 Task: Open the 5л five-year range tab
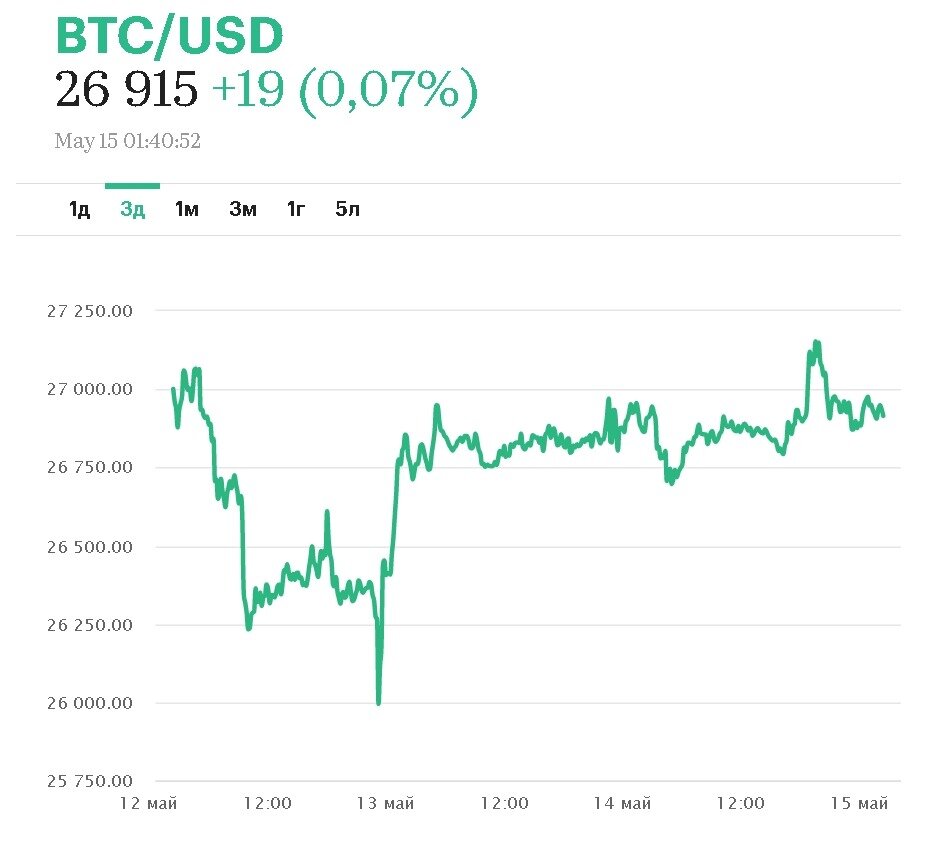(348, 209)
